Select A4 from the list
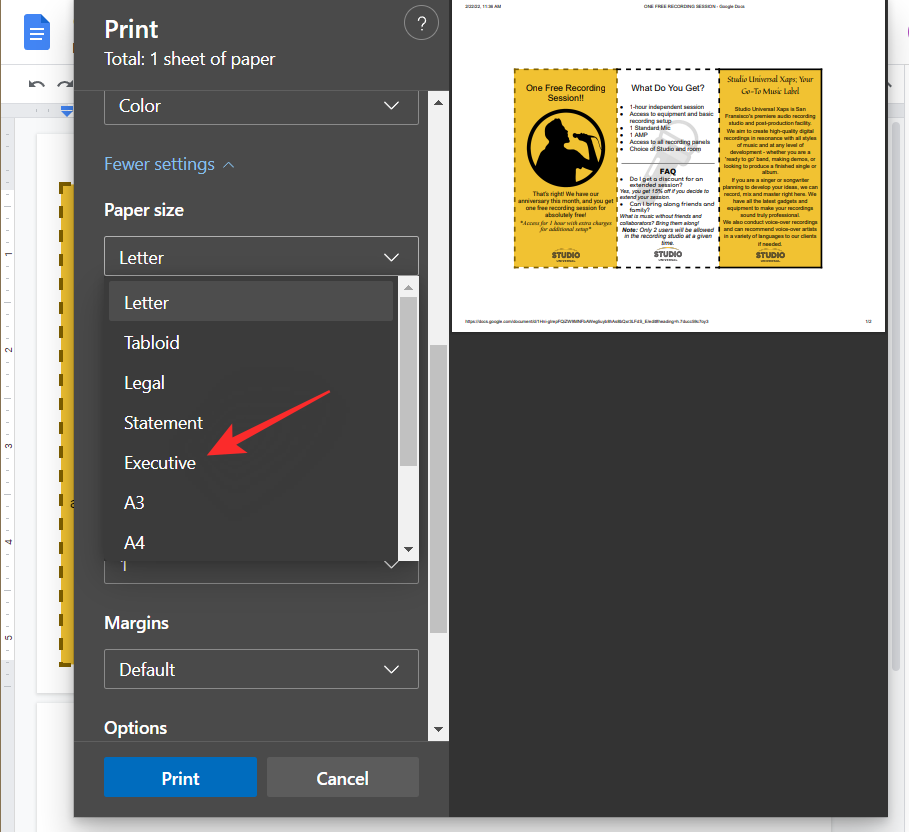 (x=134, y=542)
